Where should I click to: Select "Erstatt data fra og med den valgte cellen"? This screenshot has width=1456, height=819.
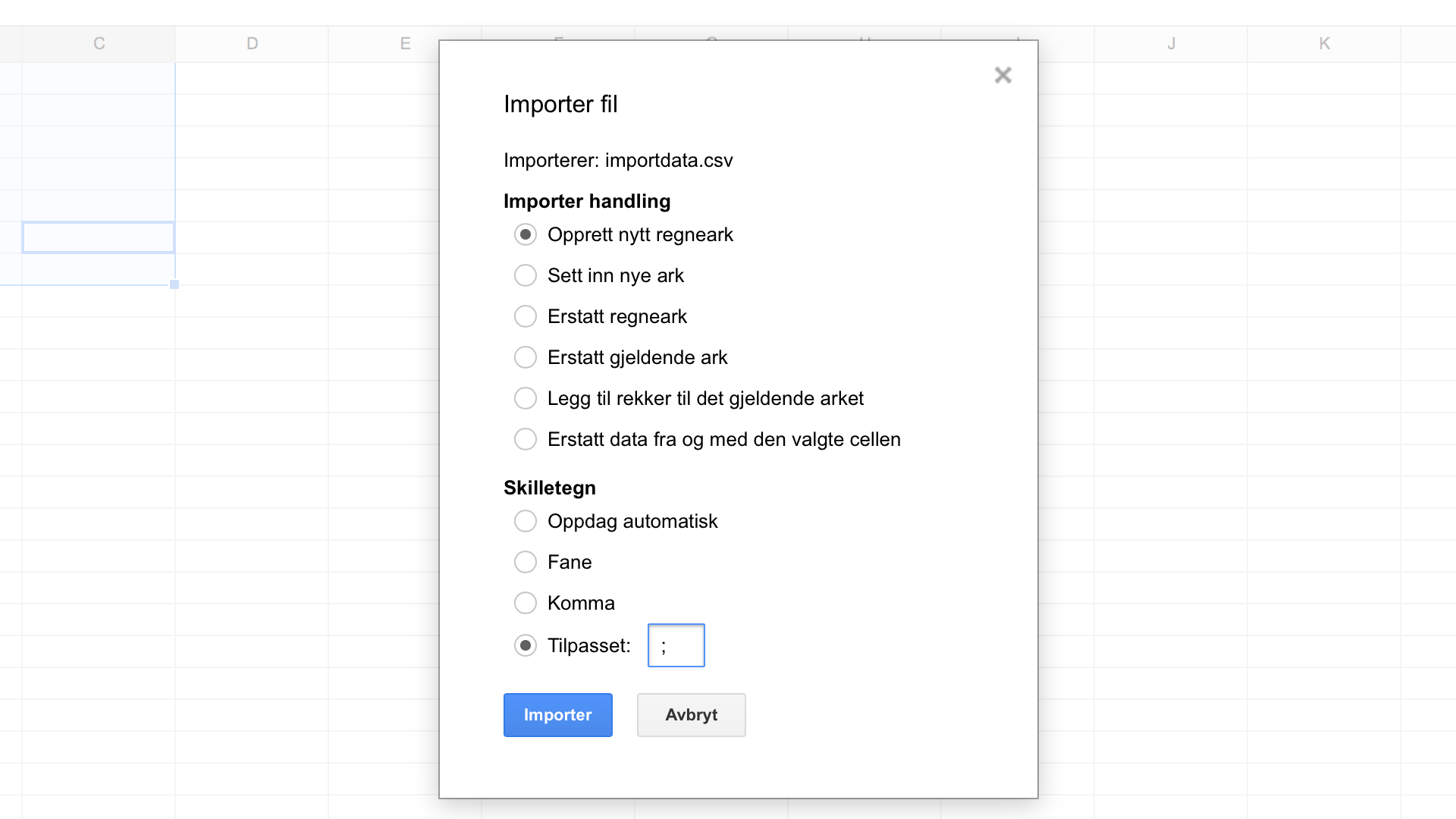coord(526,439)
